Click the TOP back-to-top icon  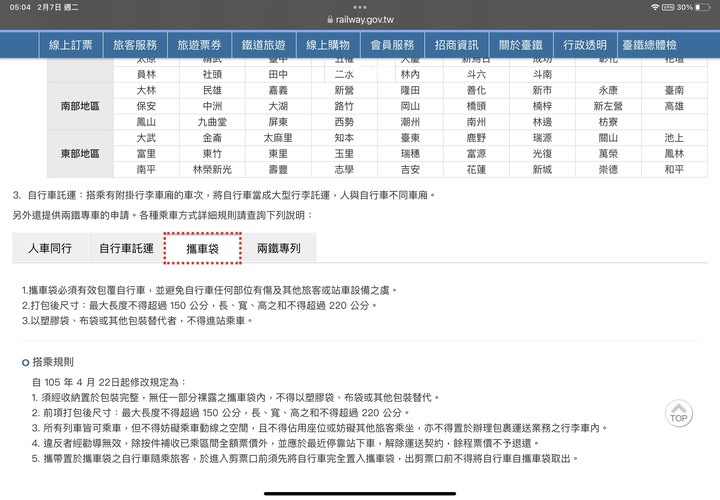pos(678,414)
